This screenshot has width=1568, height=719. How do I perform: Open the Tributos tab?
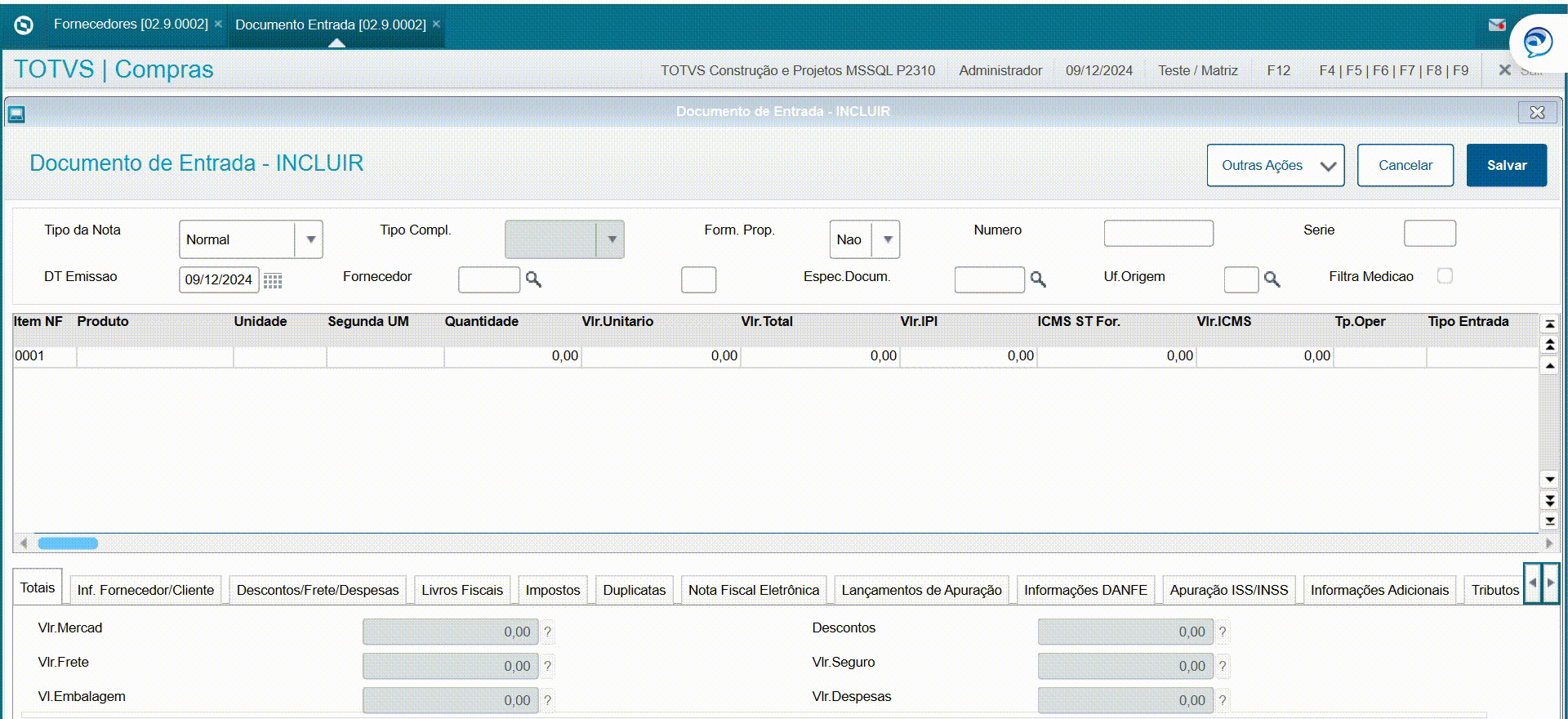pos(1494,590)
